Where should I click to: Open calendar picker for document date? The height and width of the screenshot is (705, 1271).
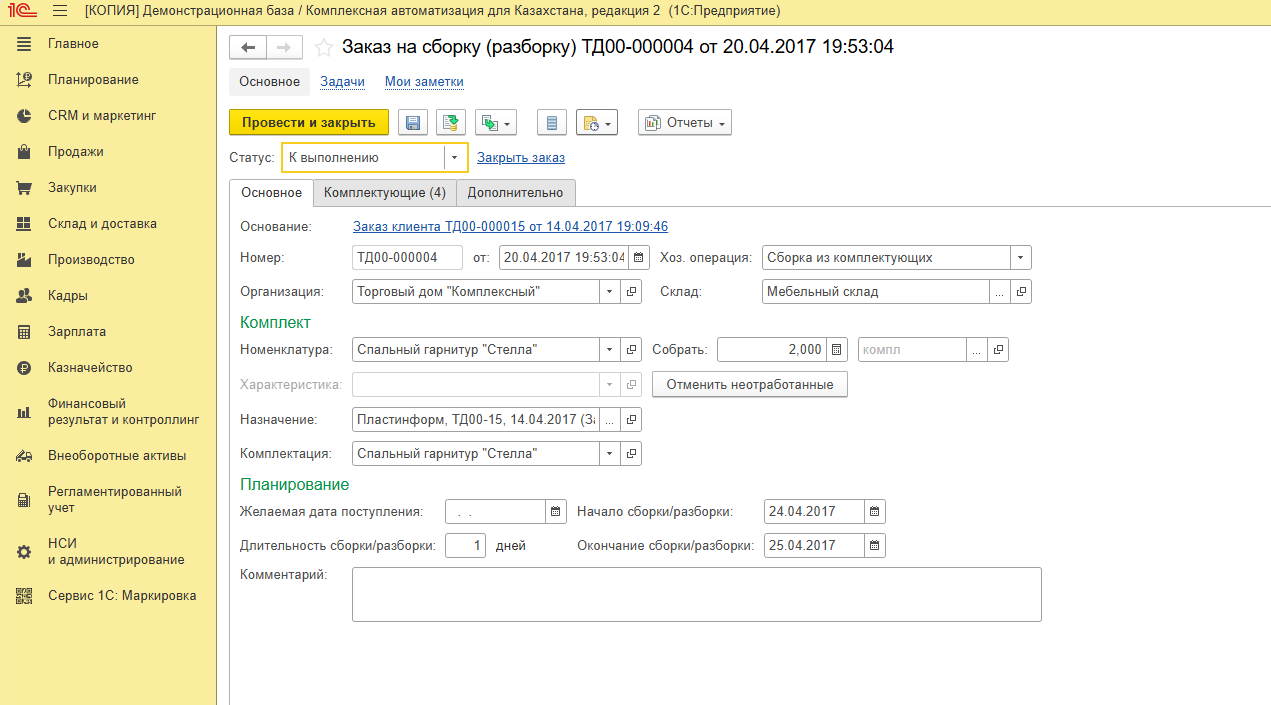coord(640,258)
